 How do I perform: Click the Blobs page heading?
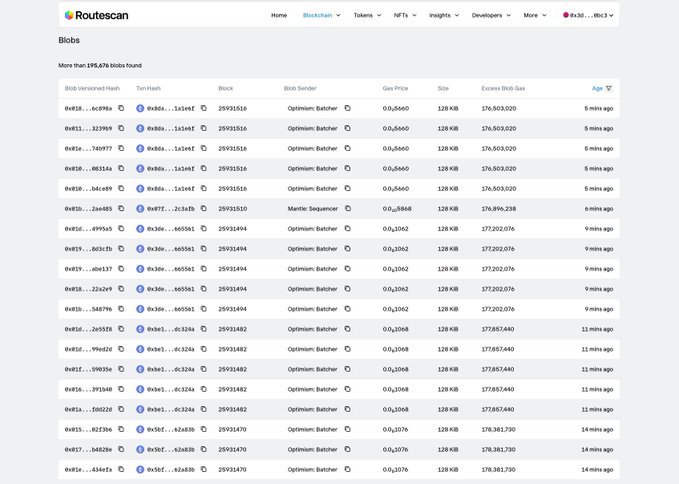pyautogui.click(x=69, y=40)
